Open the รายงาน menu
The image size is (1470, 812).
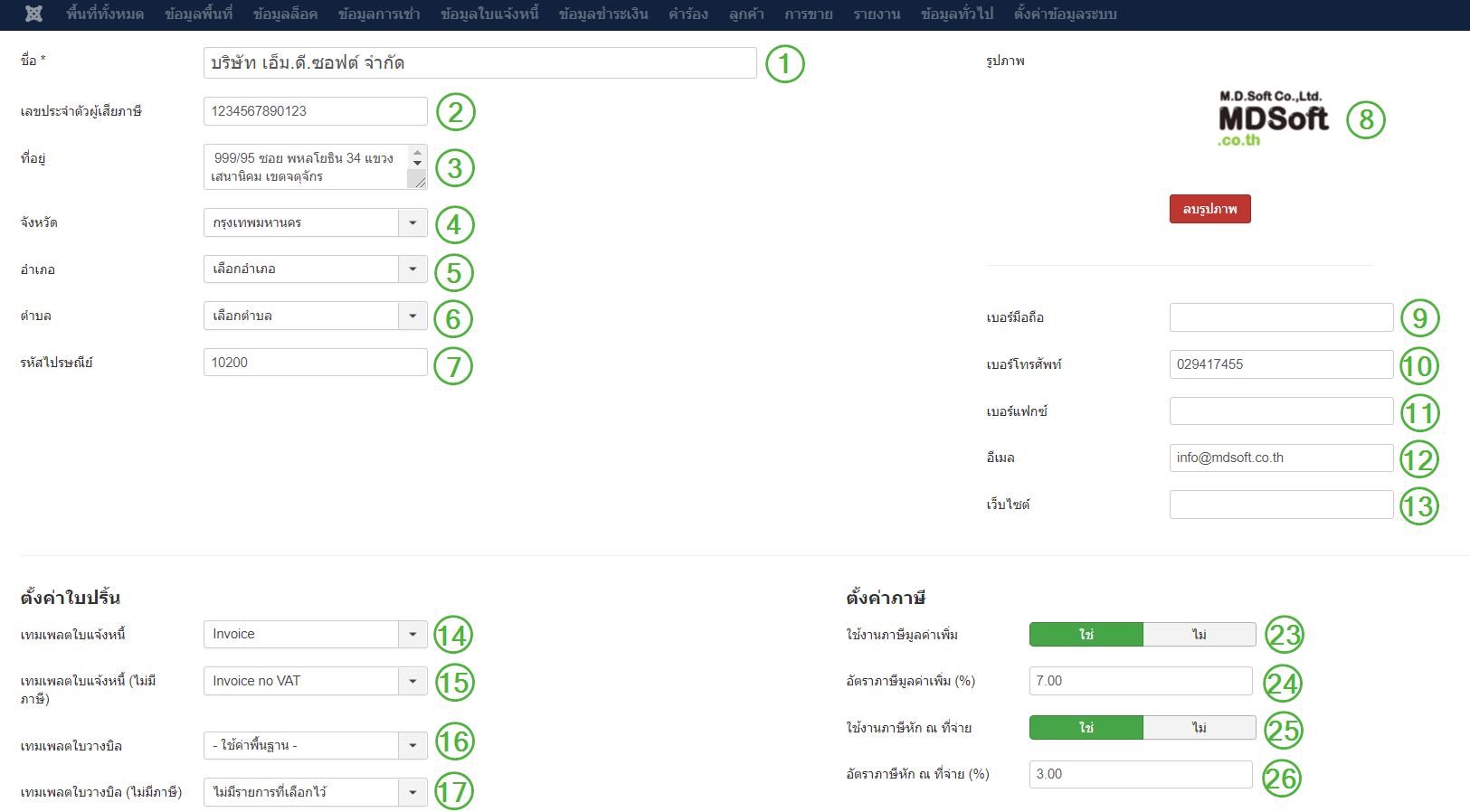(x=877, y=14)
